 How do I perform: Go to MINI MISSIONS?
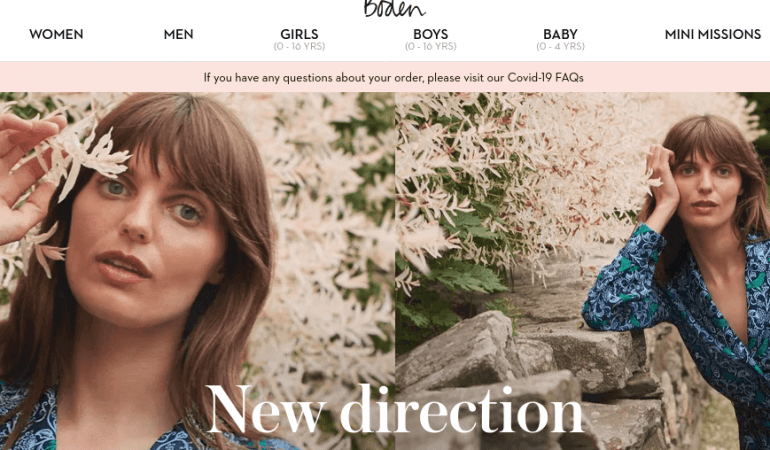pos(713,34)
